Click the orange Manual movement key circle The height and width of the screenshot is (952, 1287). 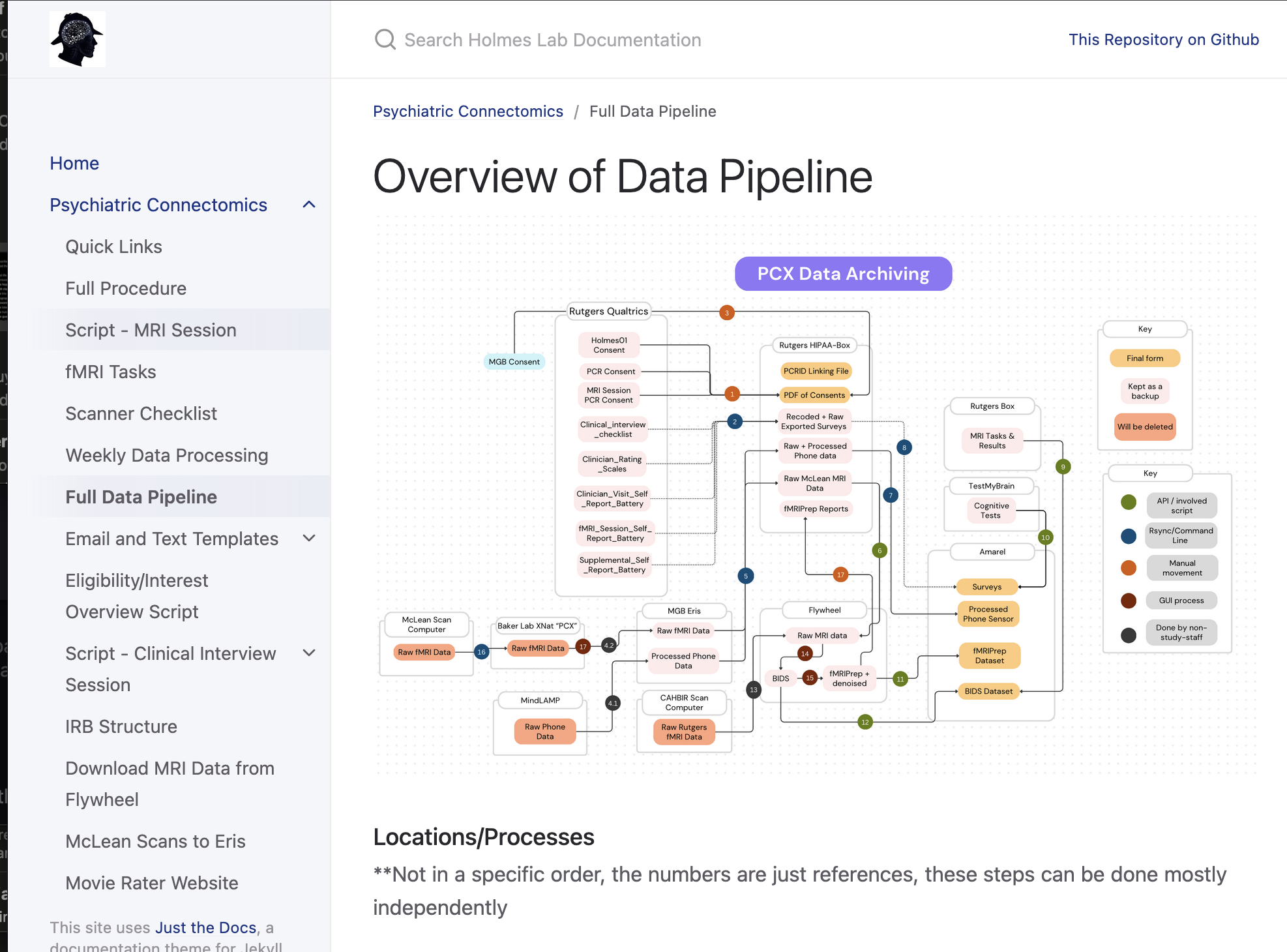pyautogui.click(x=1129, y=568)
